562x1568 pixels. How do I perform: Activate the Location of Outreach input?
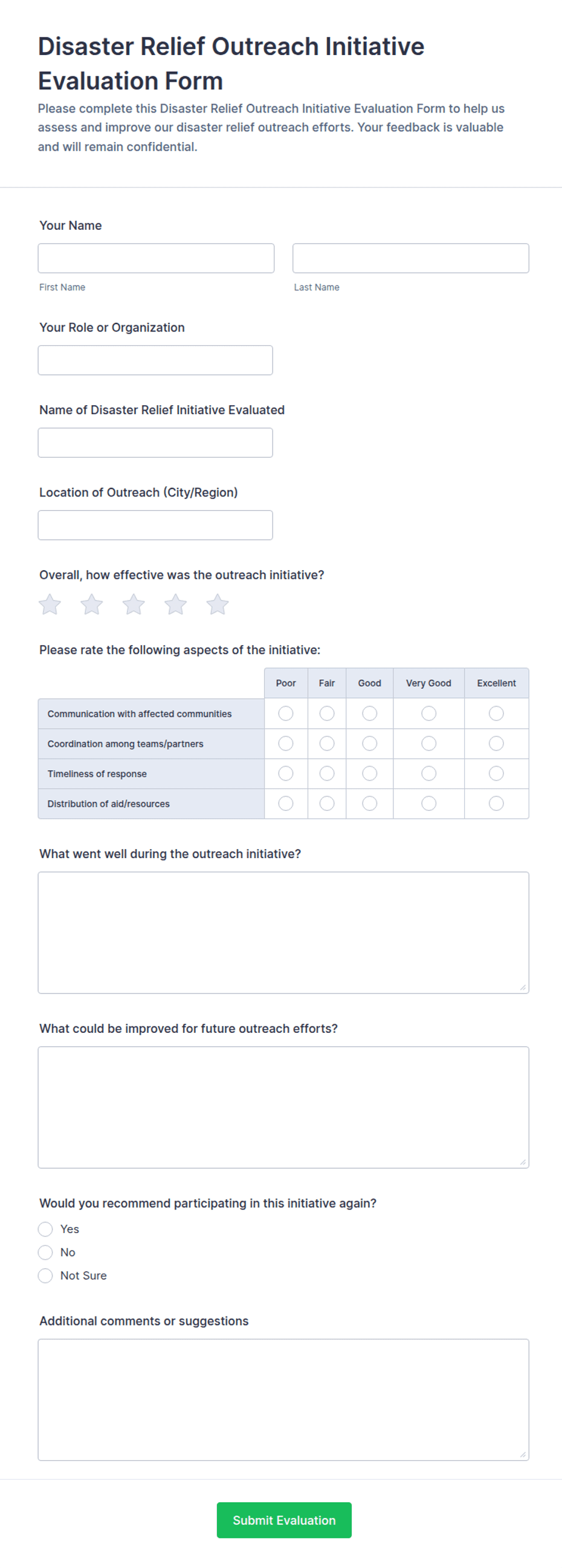[156, 525]
